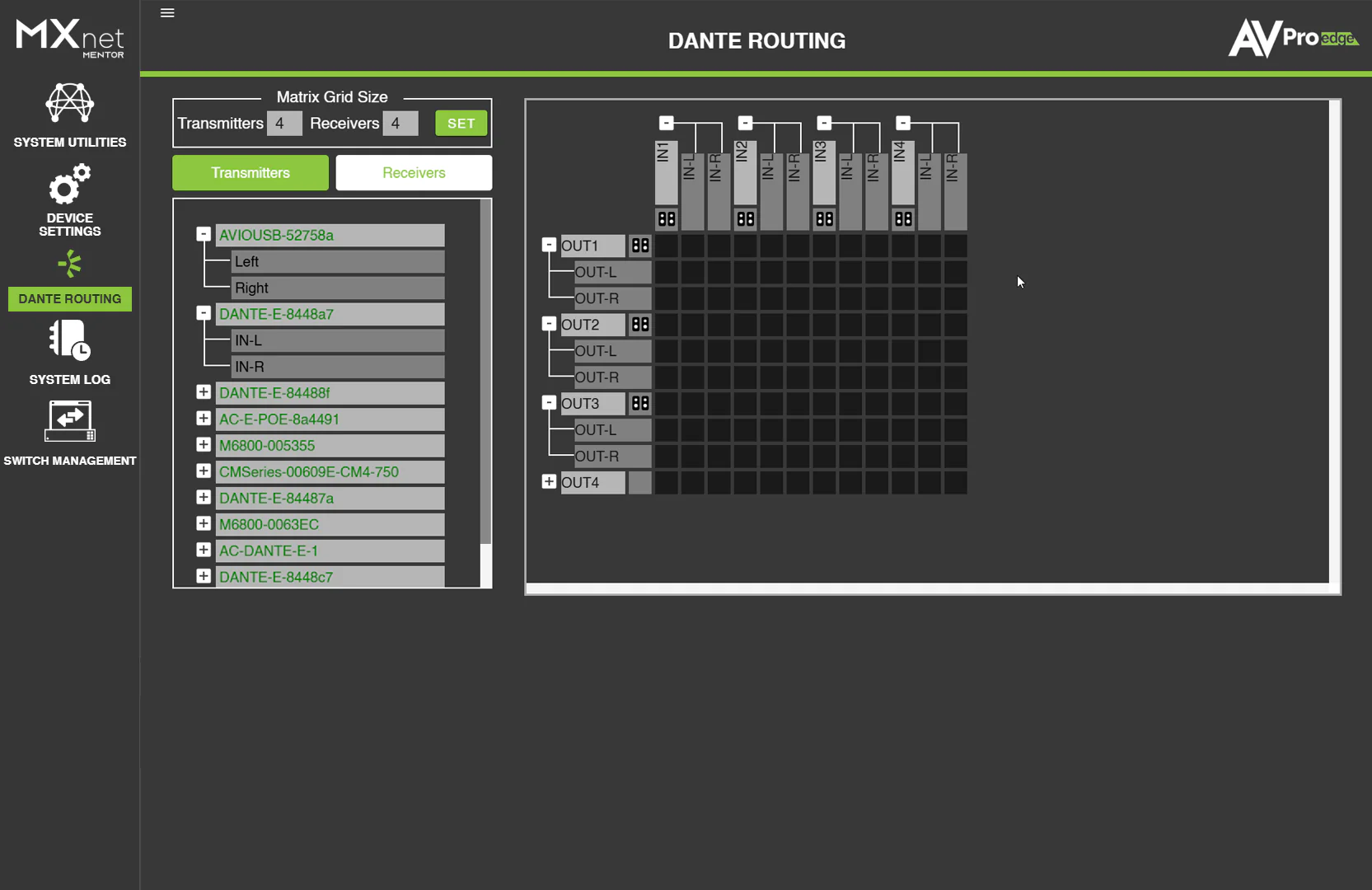Click the Receivers count field
Image resolution: width=1372 pixels, height=890 pixels.
[x=400, y=124]
